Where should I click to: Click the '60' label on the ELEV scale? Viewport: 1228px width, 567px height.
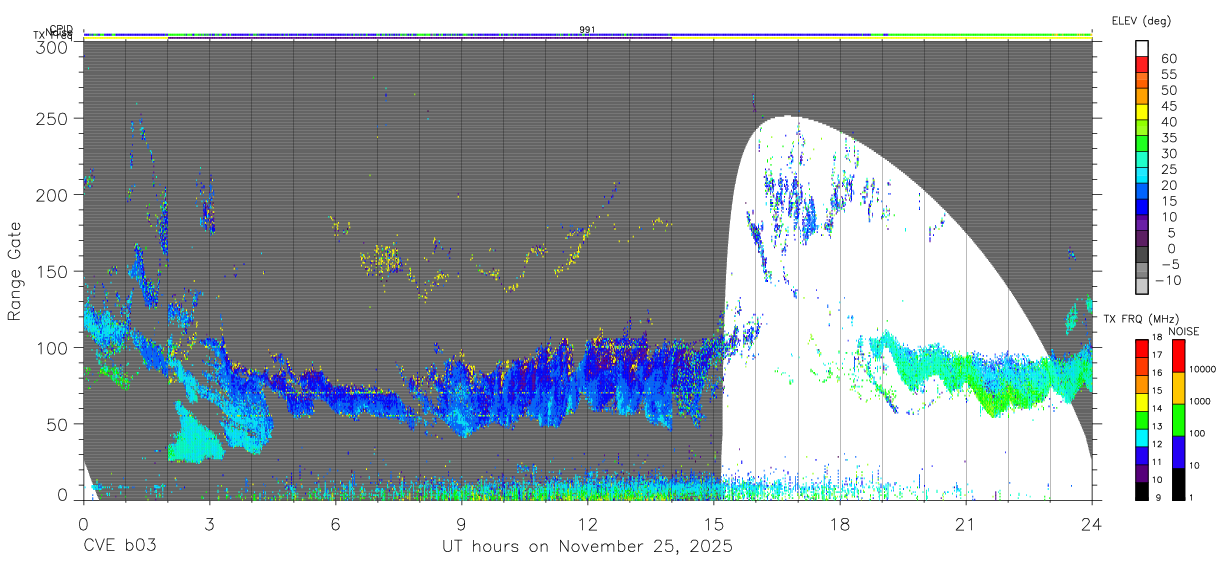[1169, 58]
